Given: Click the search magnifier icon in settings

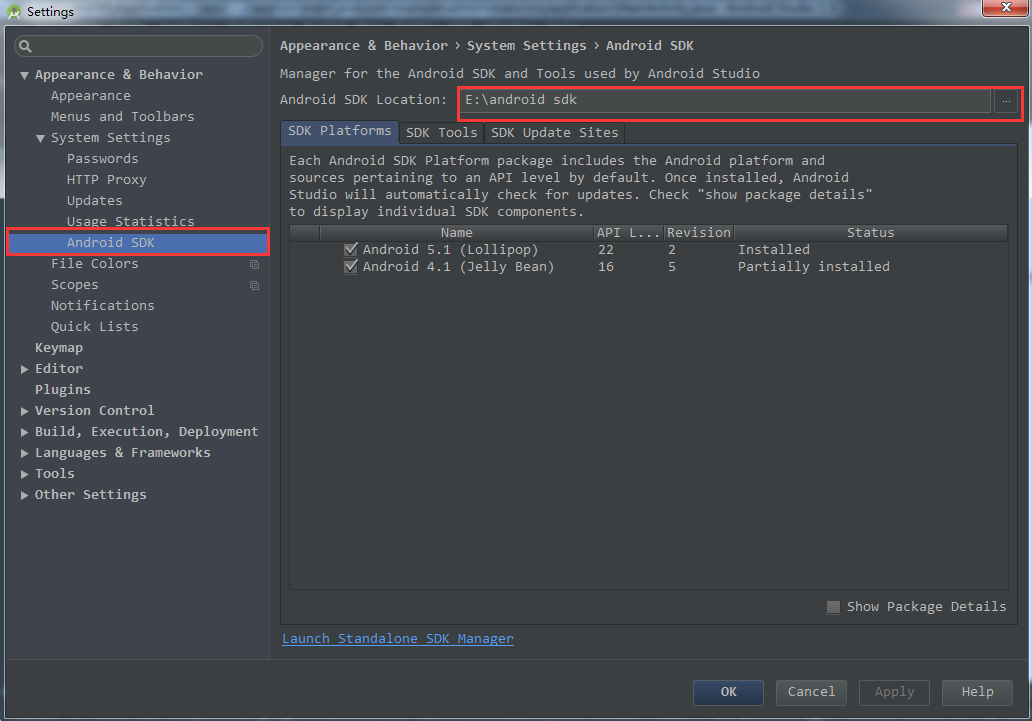Looking at the screenshot, I should (25, 46).
